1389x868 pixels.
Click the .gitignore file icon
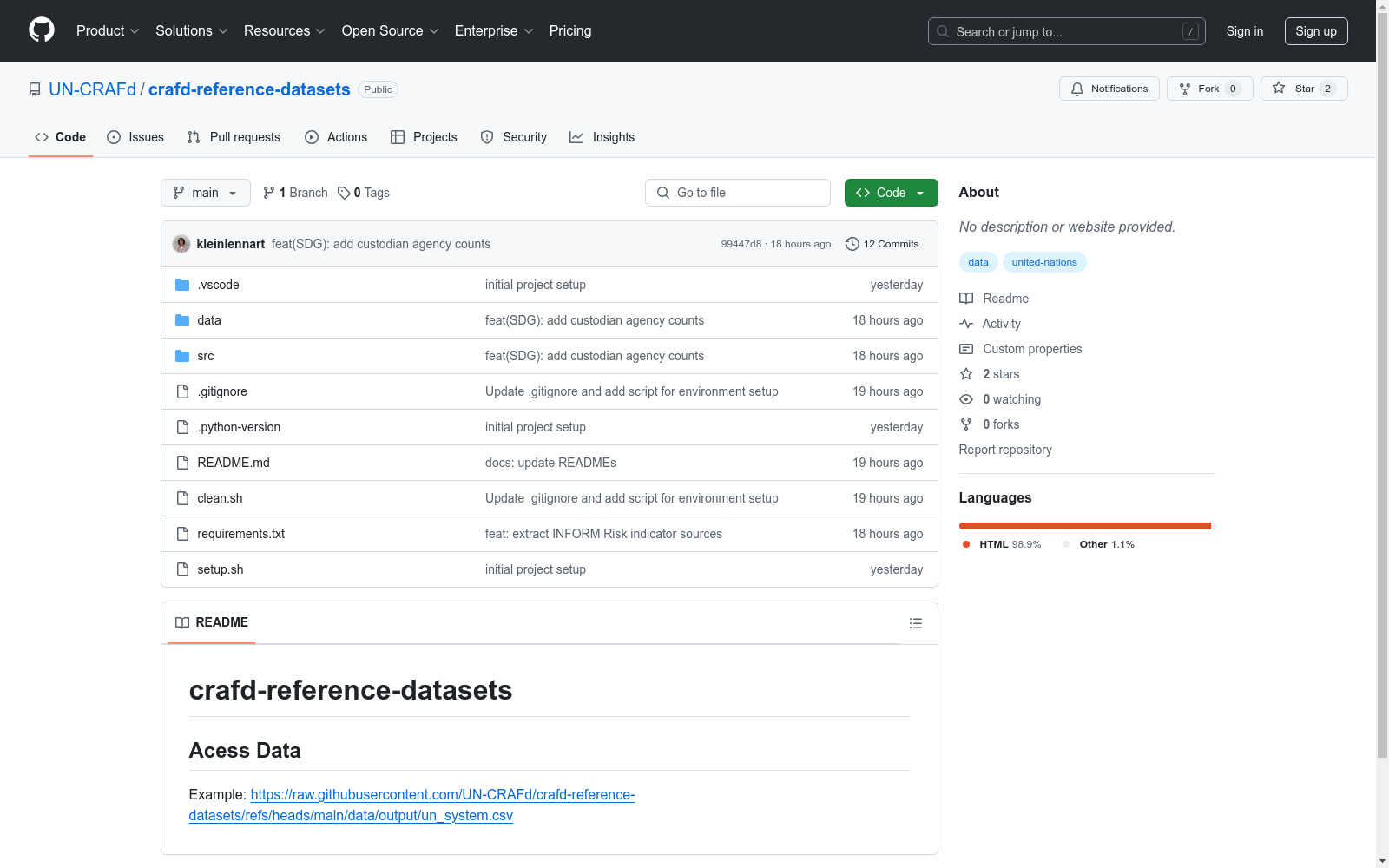pyautogui.click(x=182, y=391)
